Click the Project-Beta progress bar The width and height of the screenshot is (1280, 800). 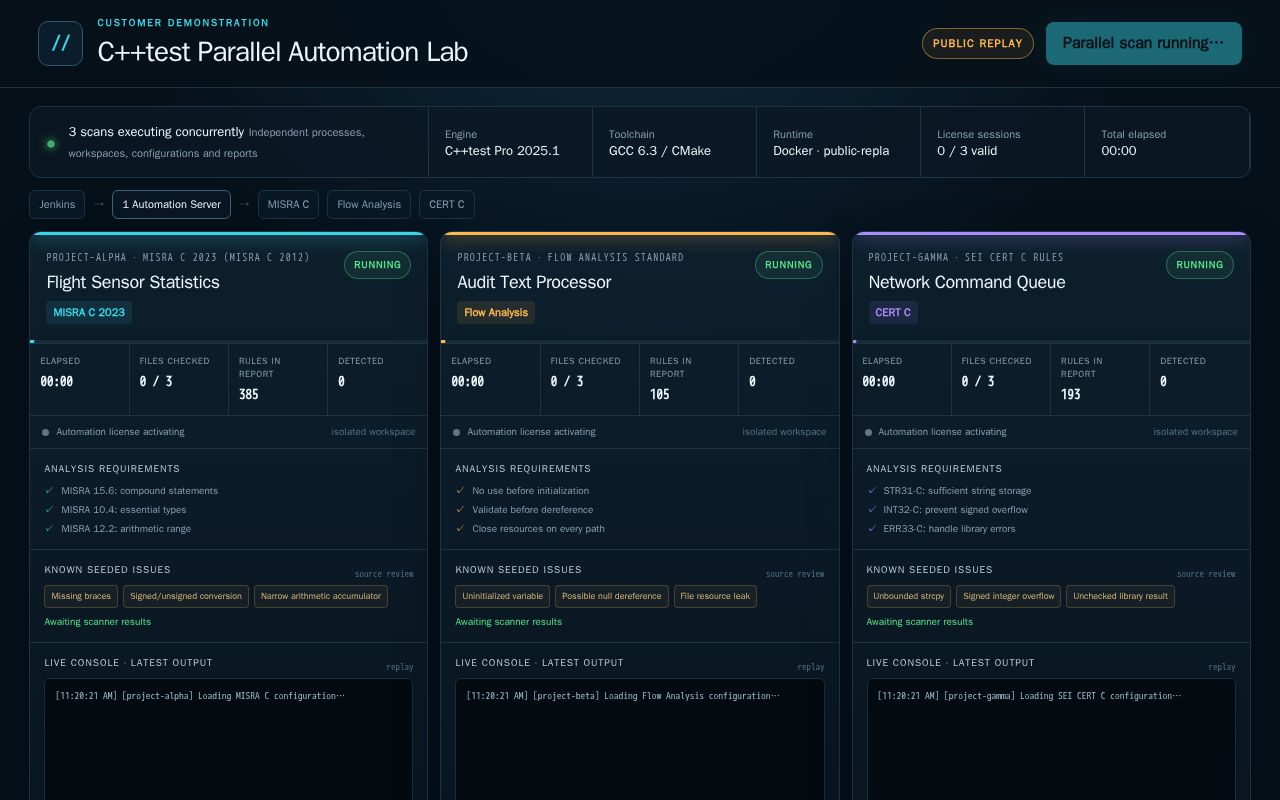pos(640,342)
